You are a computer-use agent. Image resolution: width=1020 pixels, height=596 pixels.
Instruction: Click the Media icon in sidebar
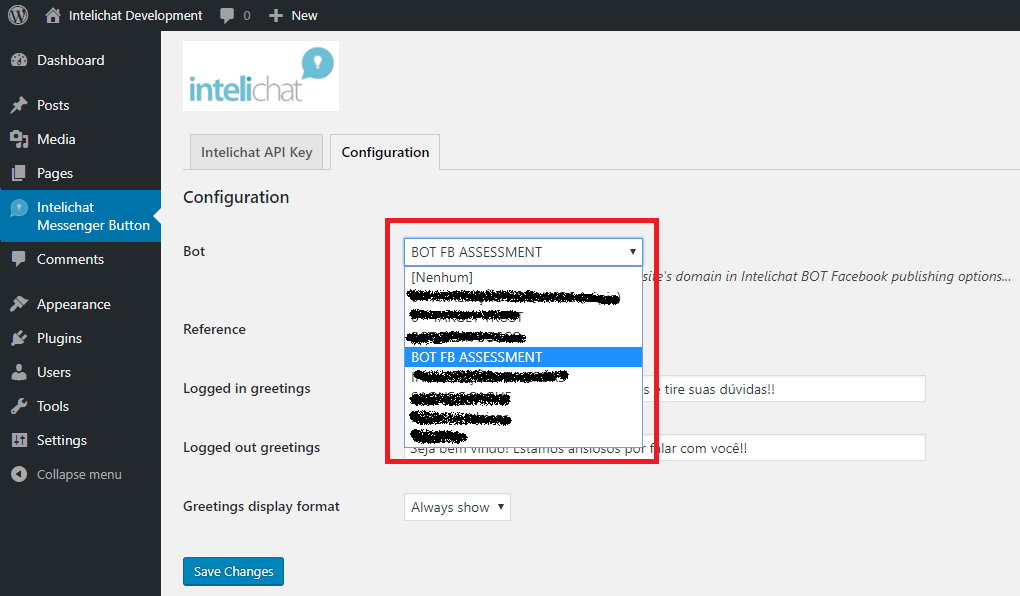[19, 139]
